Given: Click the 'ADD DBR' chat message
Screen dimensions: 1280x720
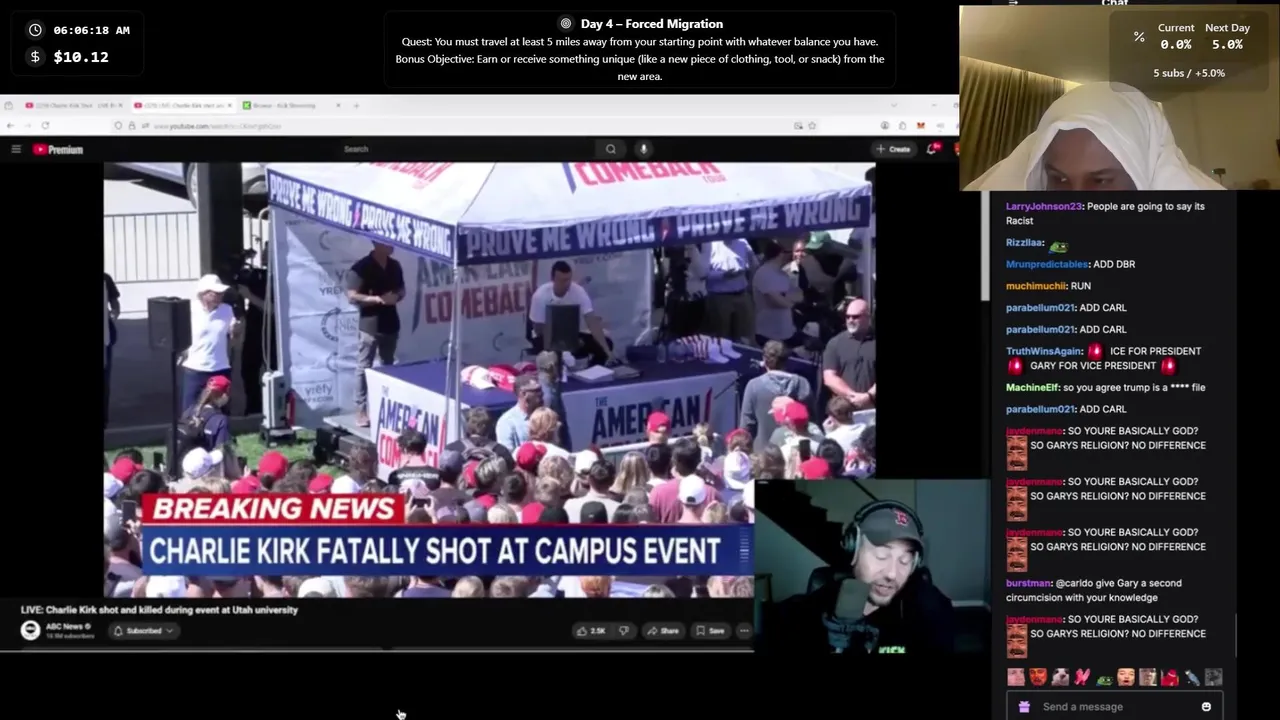Looking at the screenshot, I should [x=1113, y=264].
